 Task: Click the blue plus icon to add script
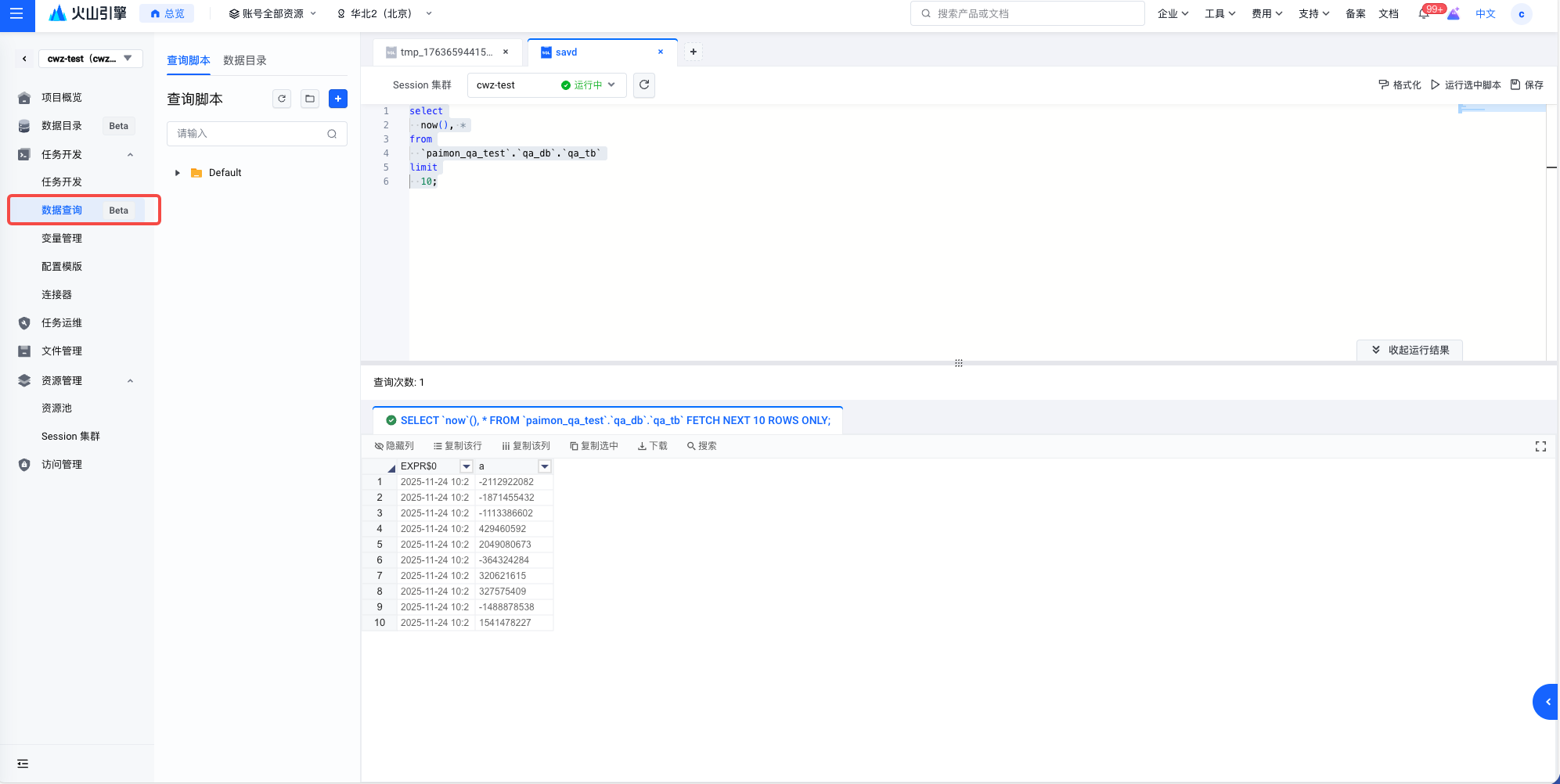coord(338,99)
